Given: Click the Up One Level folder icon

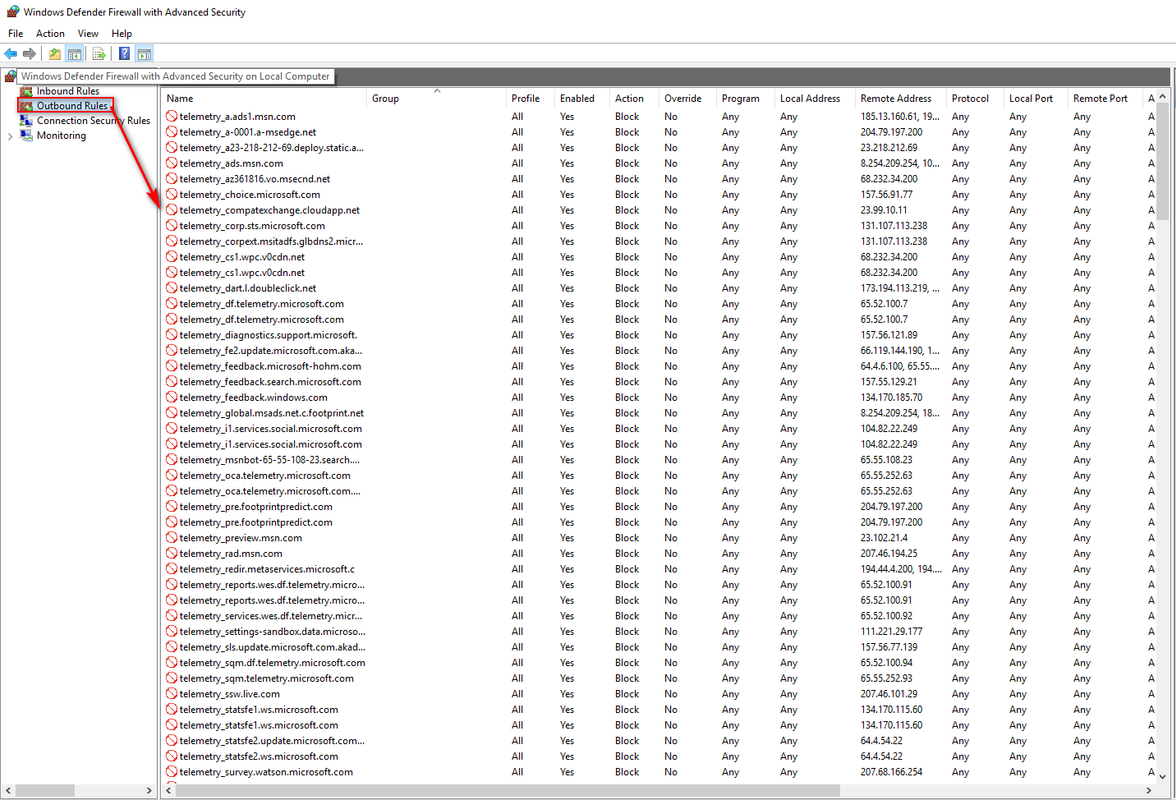Looking at the screenshot, I should pos(55,54).
